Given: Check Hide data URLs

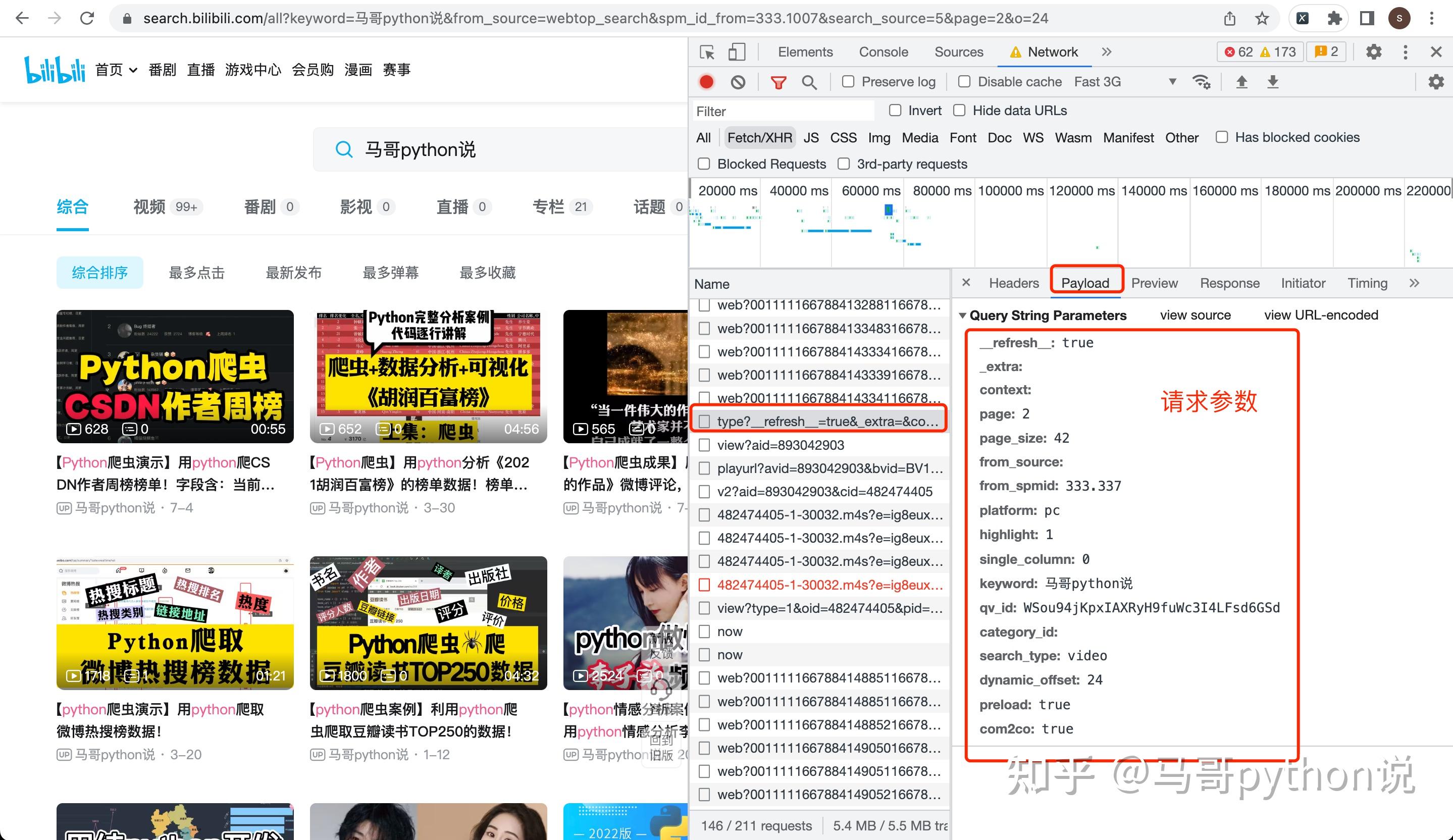Looking at the screenshot, I should click(x=959, y=110).
